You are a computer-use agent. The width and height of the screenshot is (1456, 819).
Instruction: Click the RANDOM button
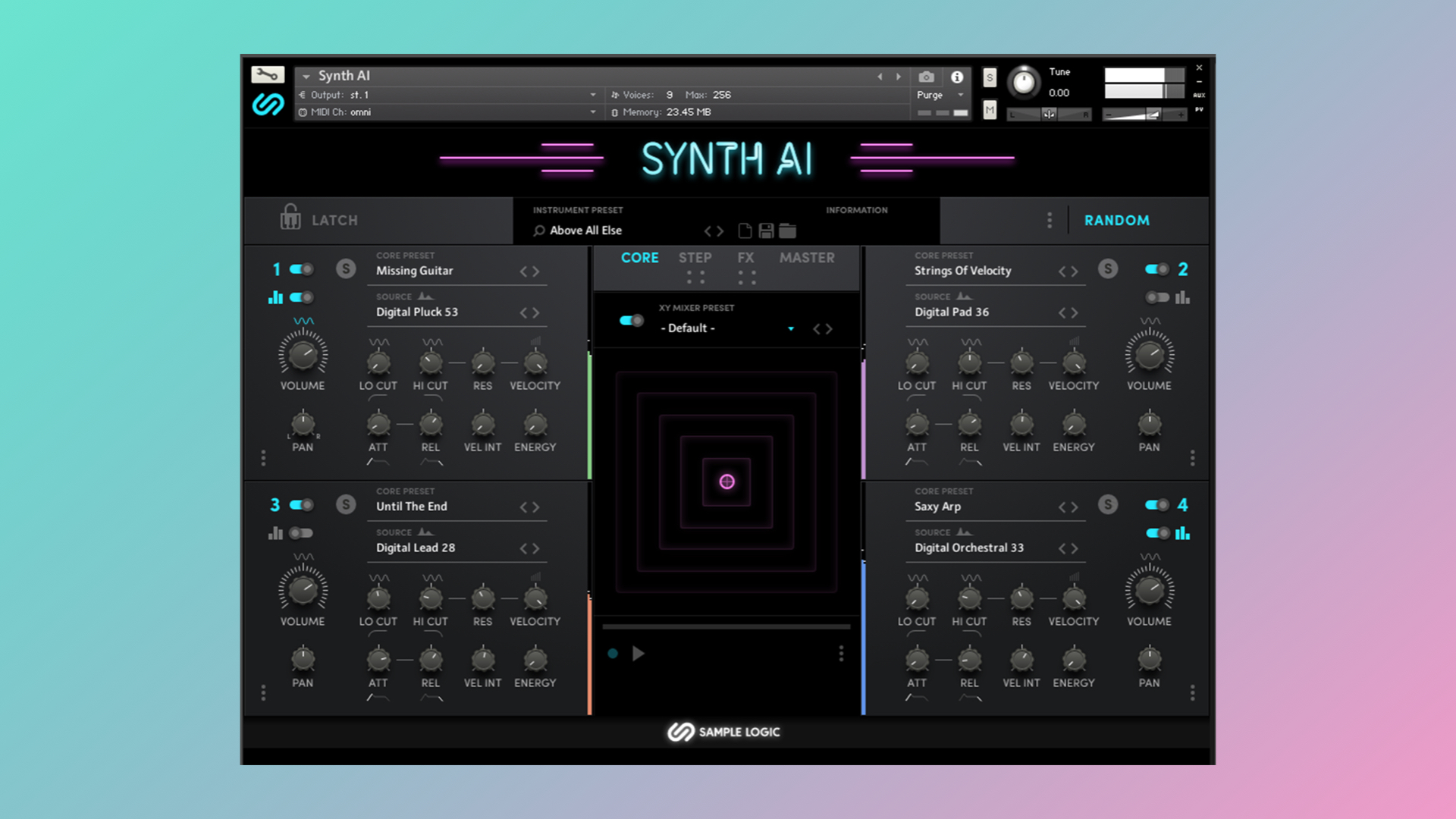(1116, 220)
